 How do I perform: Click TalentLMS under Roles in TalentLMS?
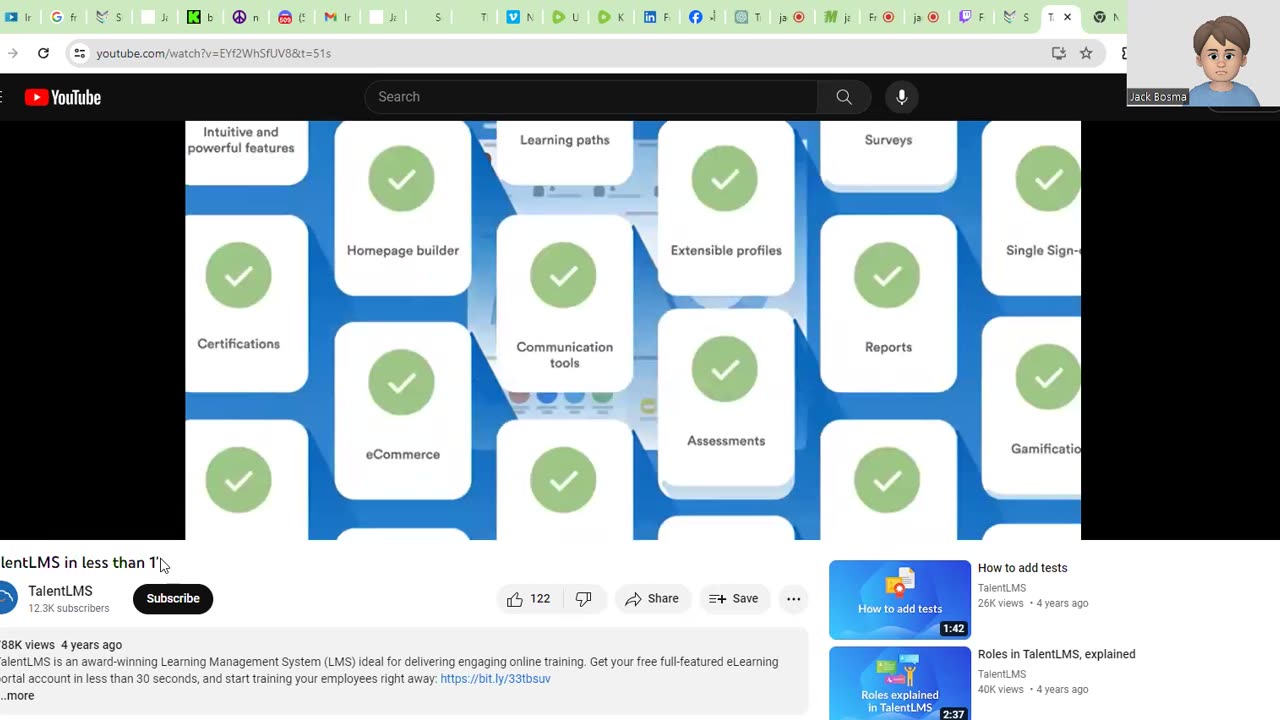[x=1002, y=674]
